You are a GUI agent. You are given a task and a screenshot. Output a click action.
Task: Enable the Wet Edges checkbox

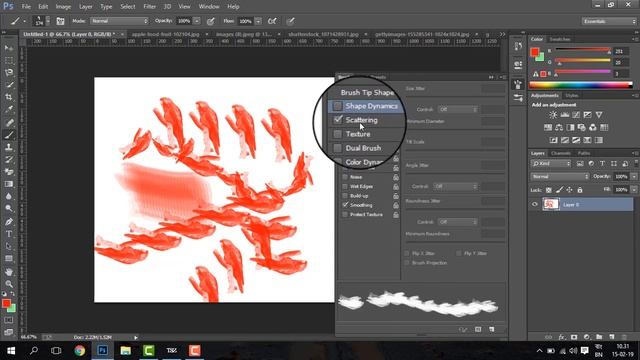coord(345,186)
